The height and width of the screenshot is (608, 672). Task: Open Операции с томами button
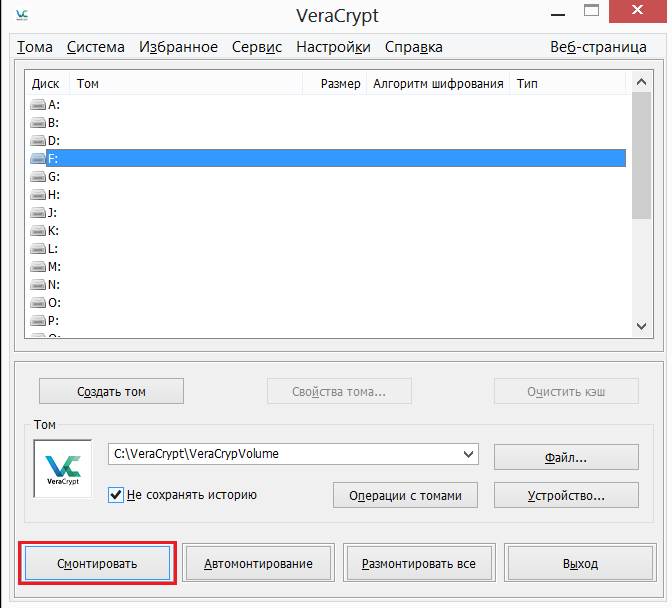(x=405, y=495)
